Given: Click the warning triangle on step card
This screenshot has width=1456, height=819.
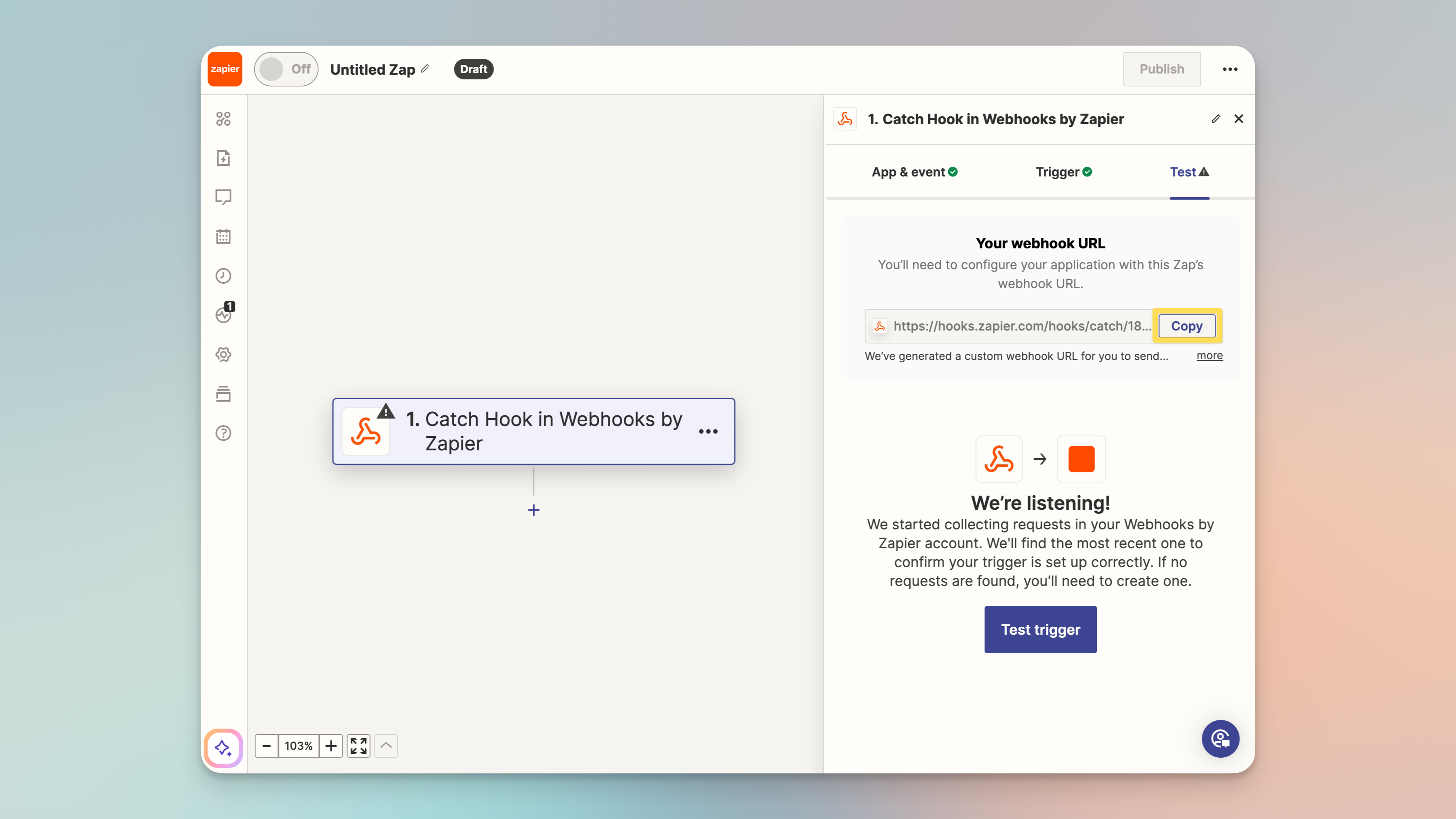Looking at the screenshot, I should point(386,411).
